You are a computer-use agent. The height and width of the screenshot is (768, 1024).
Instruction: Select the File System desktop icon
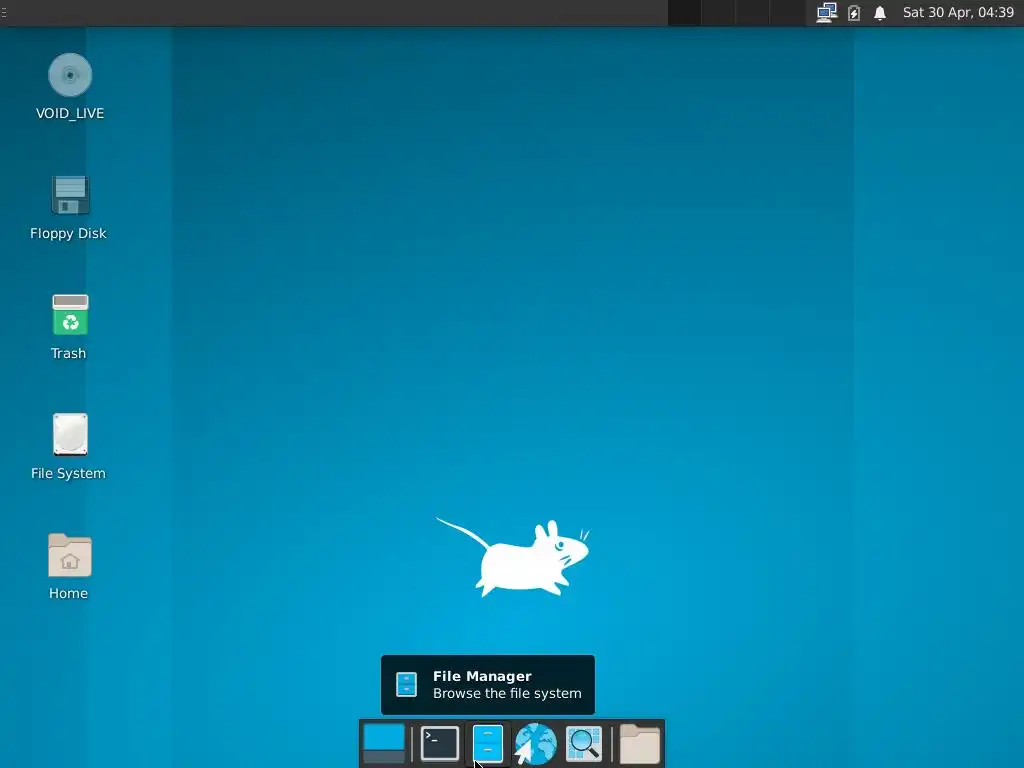click(x=70, y=434)
